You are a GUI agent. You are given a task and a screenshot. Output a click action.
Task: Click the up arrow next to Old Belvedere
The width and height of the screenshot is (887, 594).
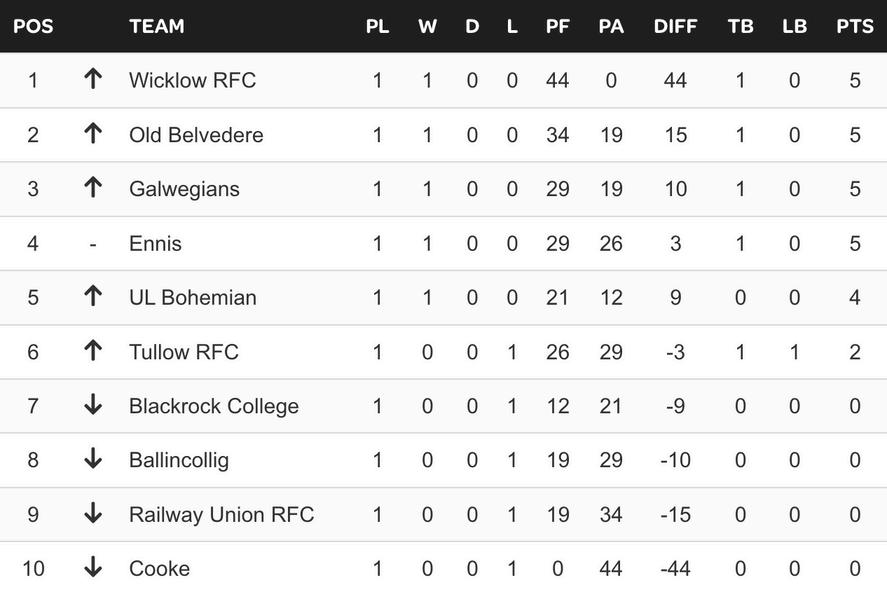[x=93, y=134]
